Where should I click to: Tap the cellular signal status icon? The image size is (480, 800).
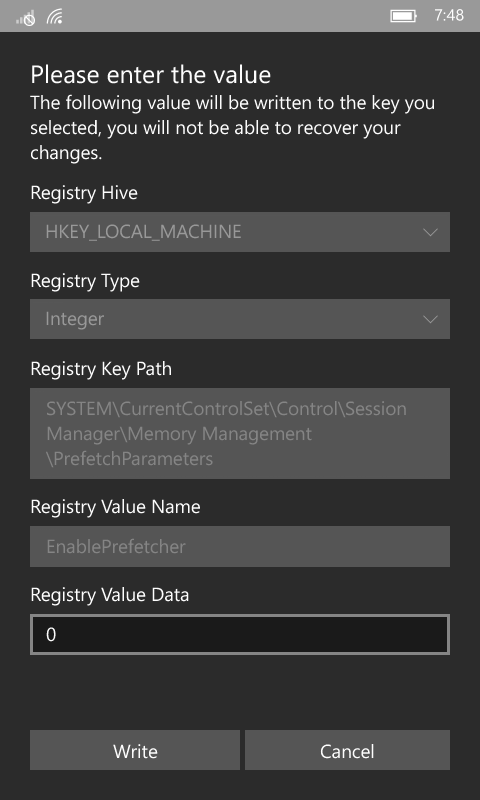tap(26, 17)
